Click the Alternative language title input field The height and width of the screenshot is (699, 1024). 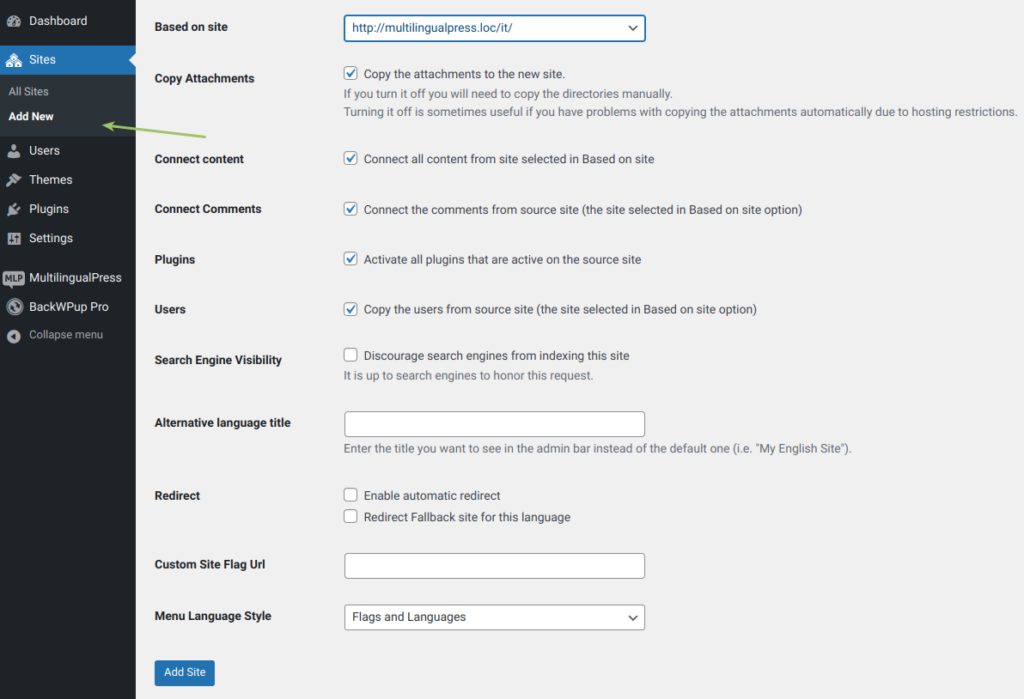(494, 423)
